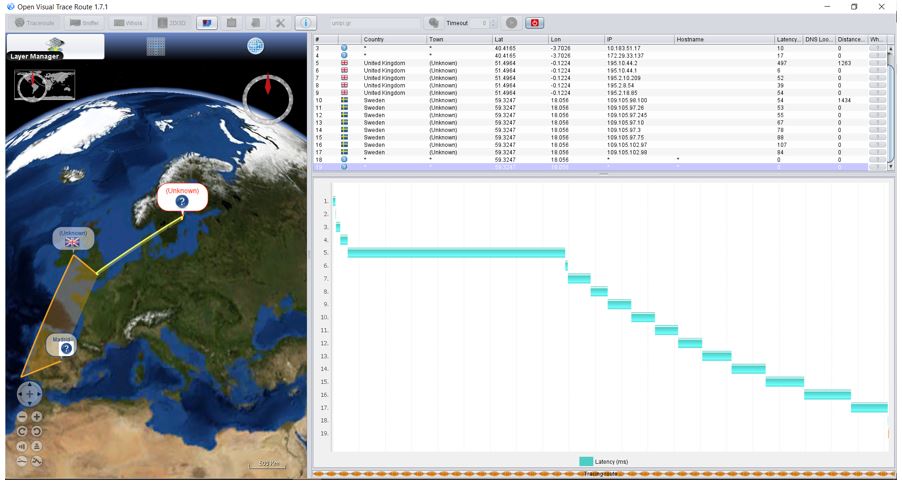
Task: Select the row with IP 10.183.51.17
Action: pos(591,48)
